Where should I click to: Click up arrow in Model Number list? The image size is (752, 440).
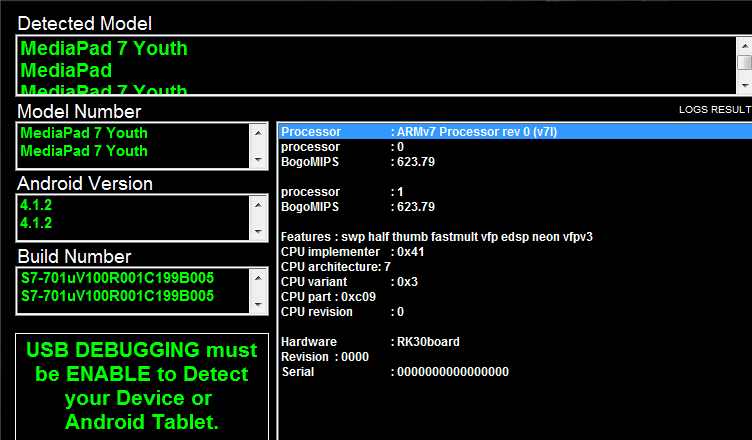click(258, 133)
